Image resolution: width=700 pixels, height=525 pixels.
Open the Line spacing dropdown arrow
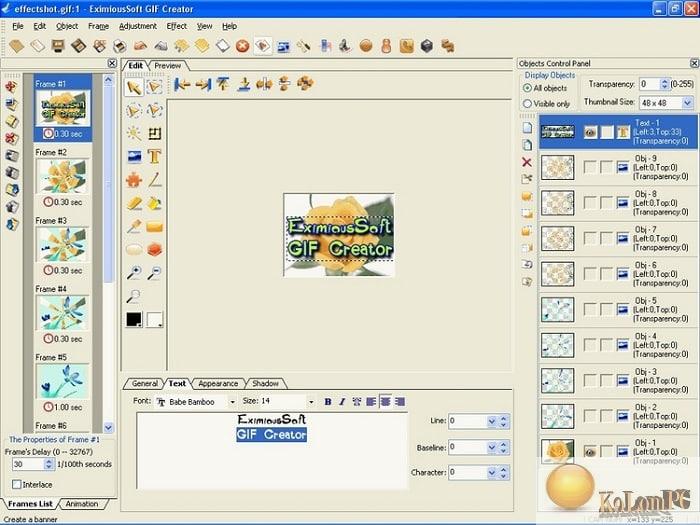492,421
